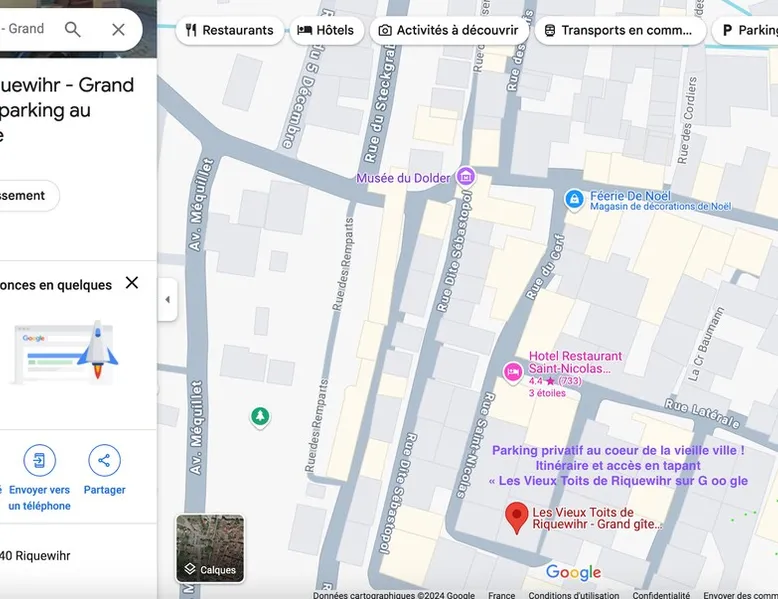The image size is (778, 599).
Task: Open Musée du Dolder map marker
Action: (x=465, y=176)
